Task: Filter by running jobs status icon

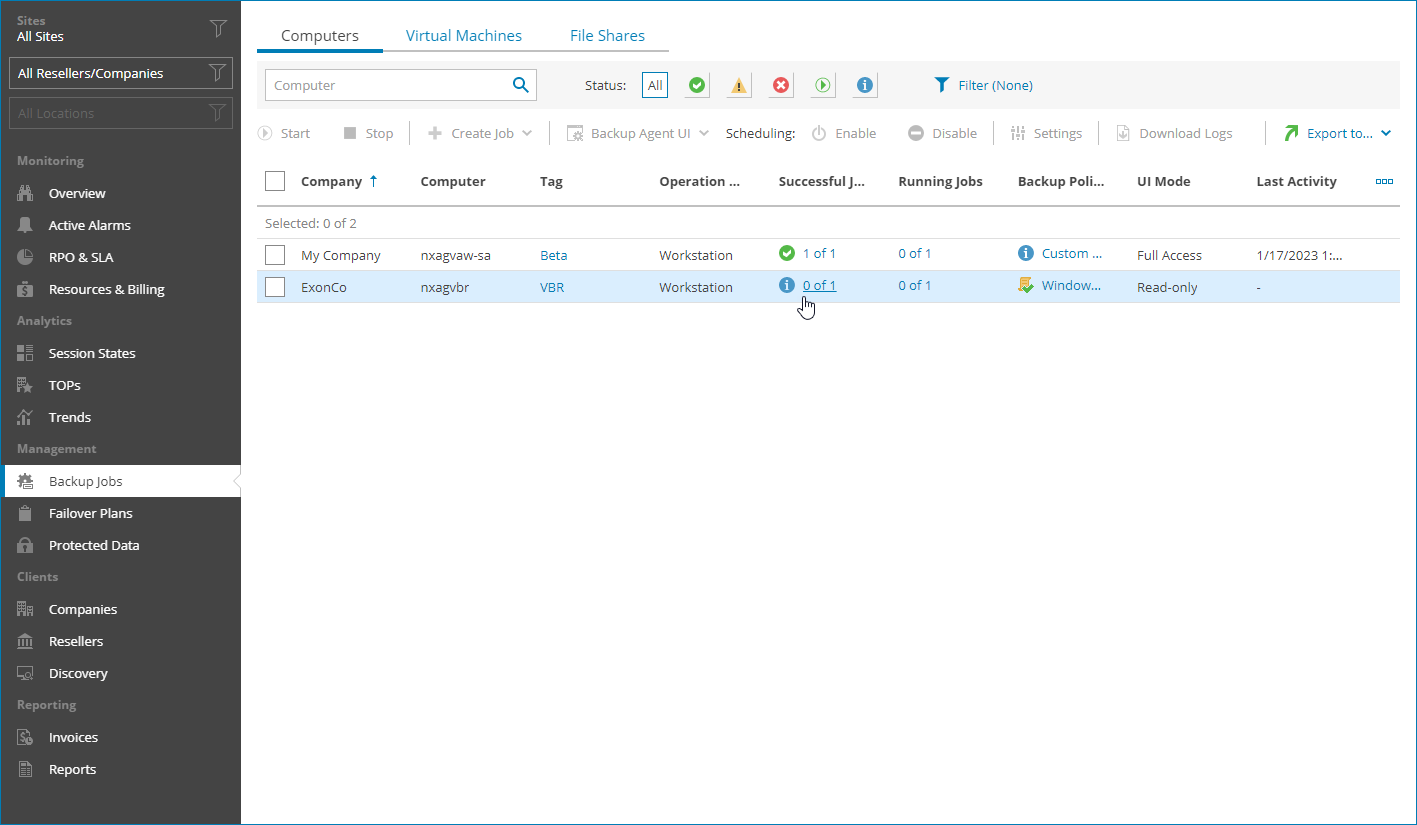Action: click(822, 85)
